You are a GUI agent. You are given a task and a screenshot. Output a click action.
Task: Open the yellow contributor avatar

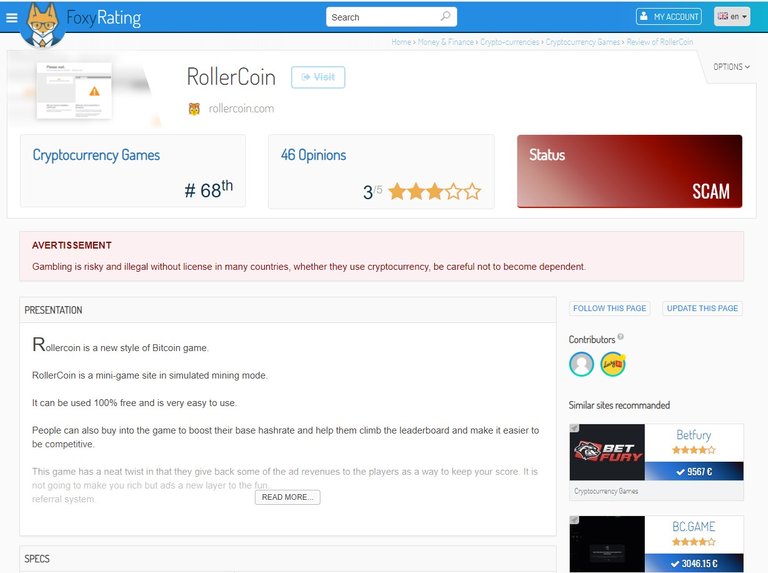coord(613,364)
